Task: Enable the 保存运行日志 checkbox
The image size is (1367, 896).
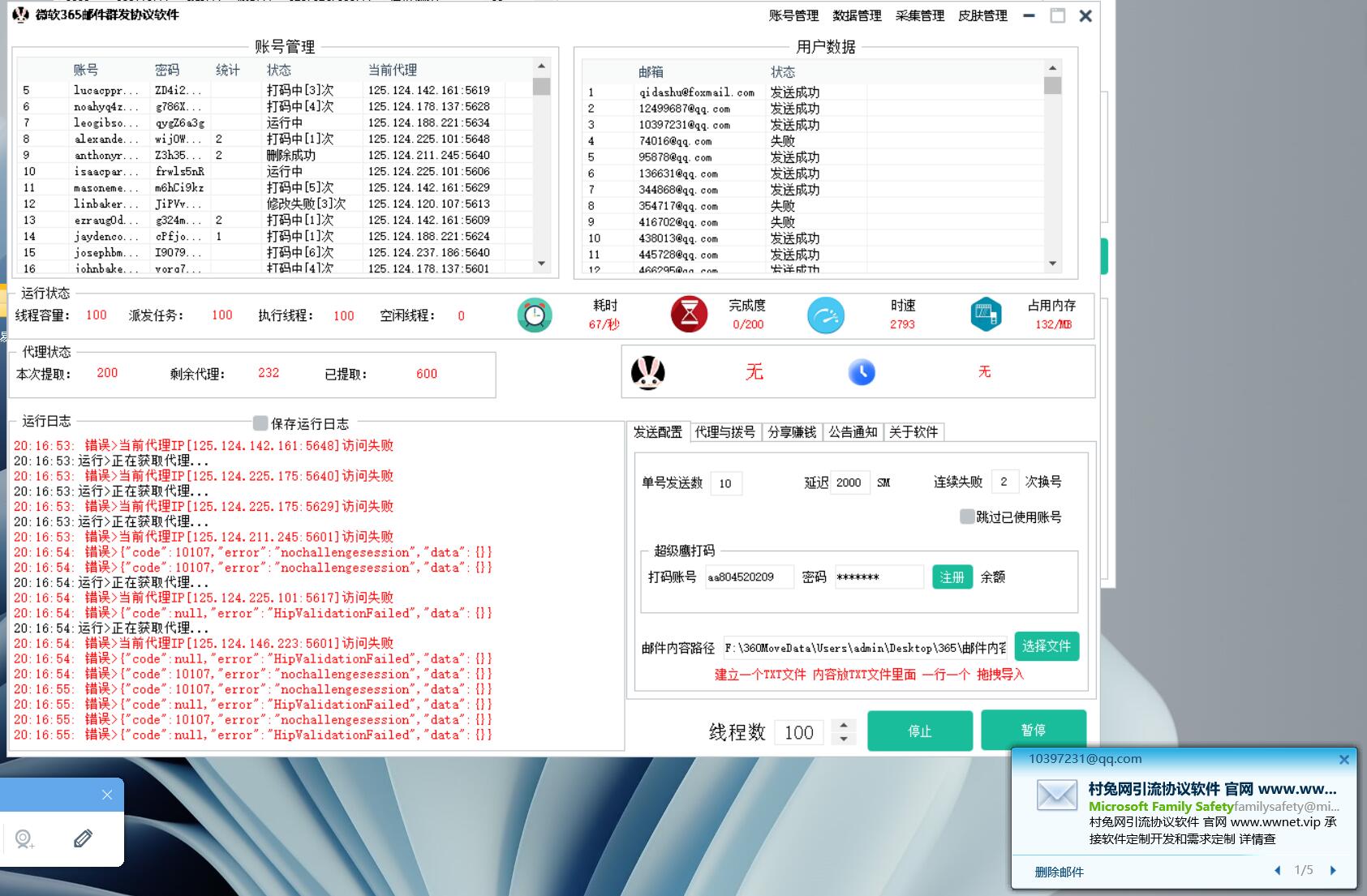Action: pyautogui.click(x=260, y=423)
